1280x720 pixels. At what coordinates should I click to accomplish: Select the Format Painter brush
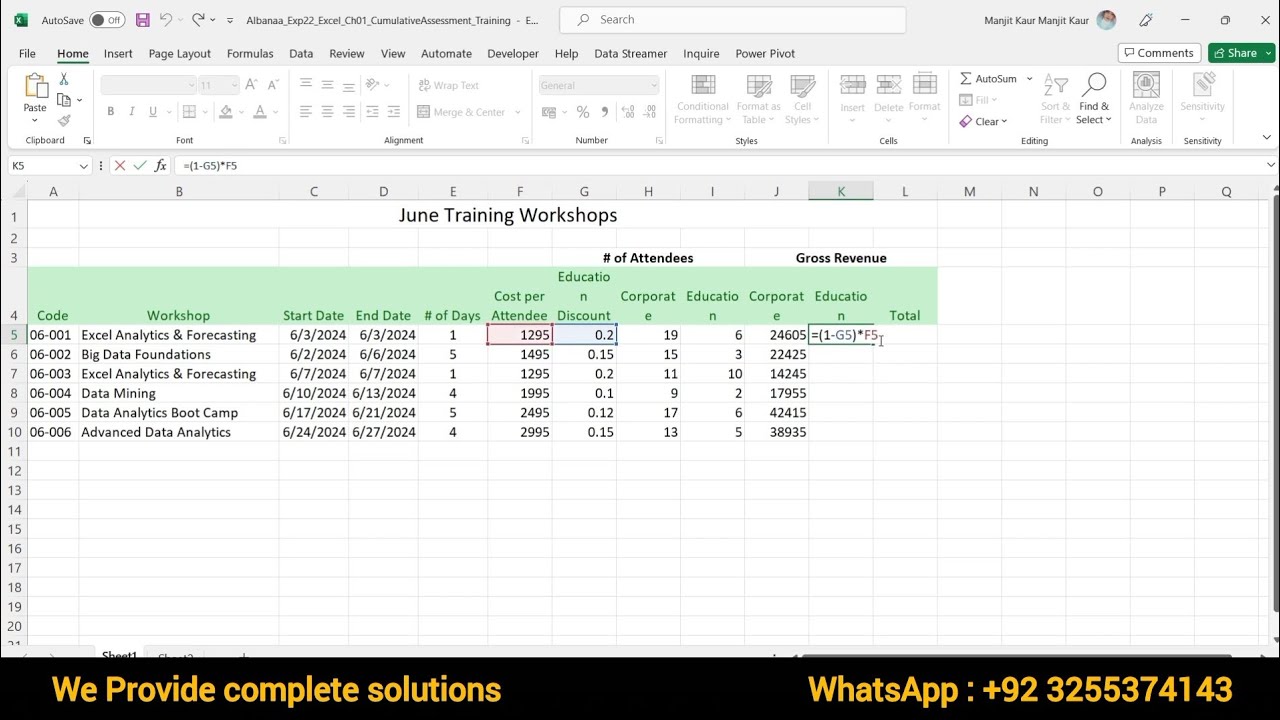(64, 120)
